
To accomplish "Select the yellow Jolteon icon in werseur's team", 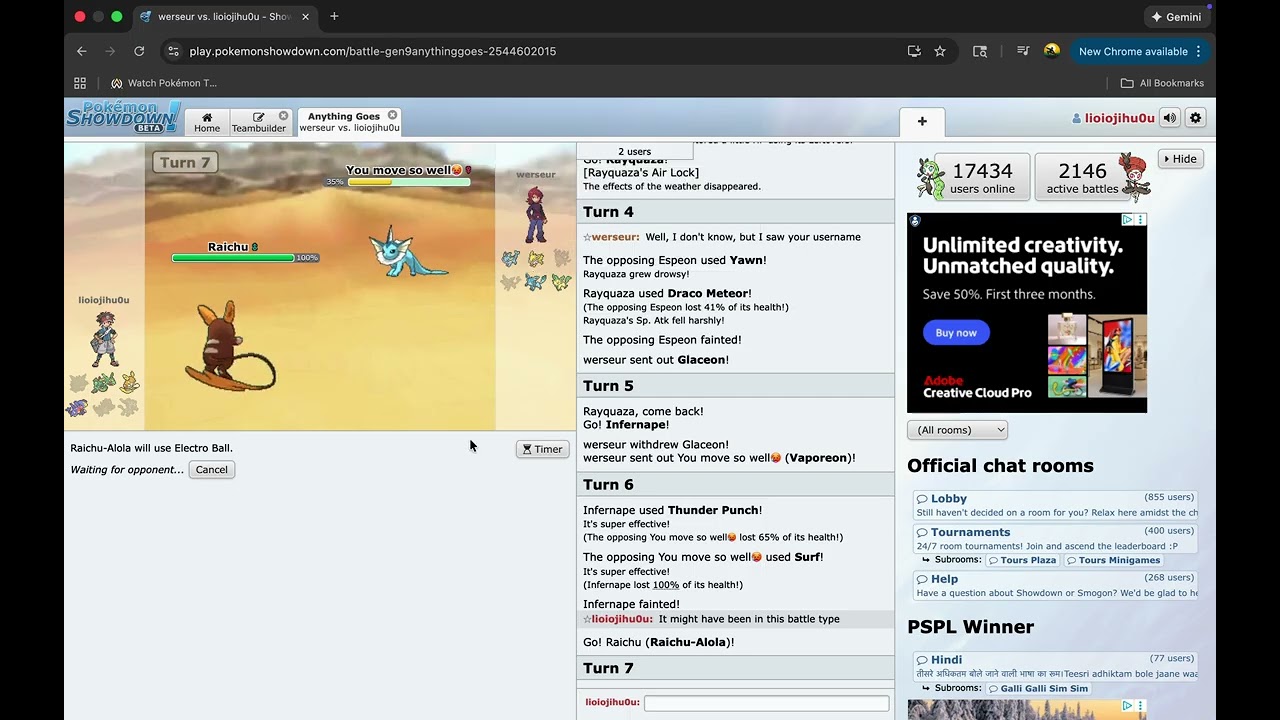I will (536, 259).
